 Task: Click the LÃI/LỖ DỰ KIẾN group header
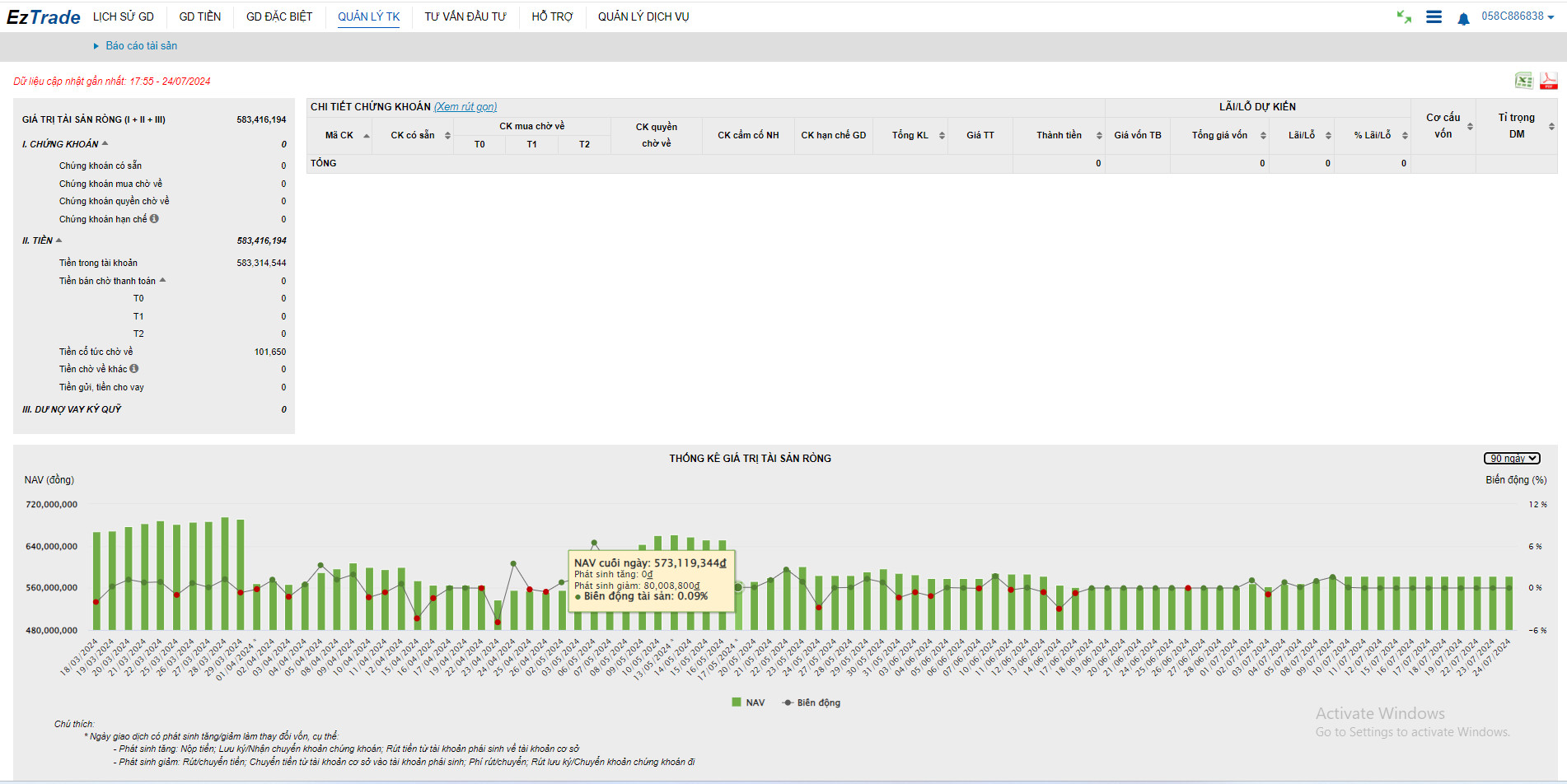1257,107
